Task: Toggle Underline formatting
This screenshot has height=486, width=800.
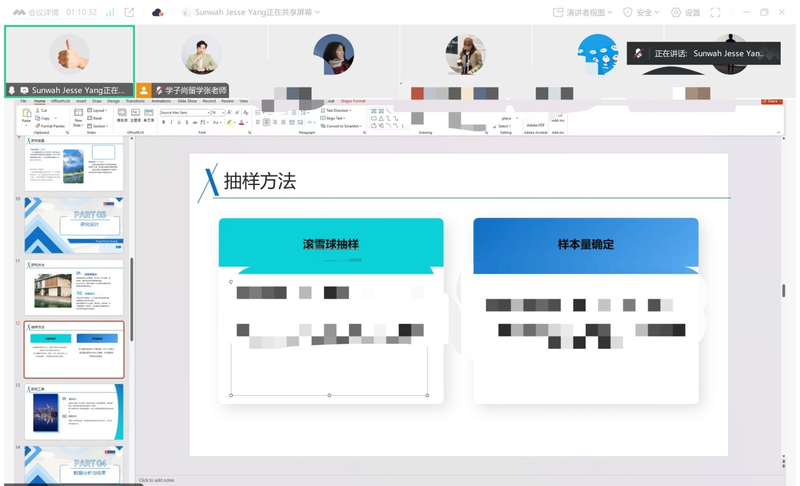Action: [x=179, y=122]
